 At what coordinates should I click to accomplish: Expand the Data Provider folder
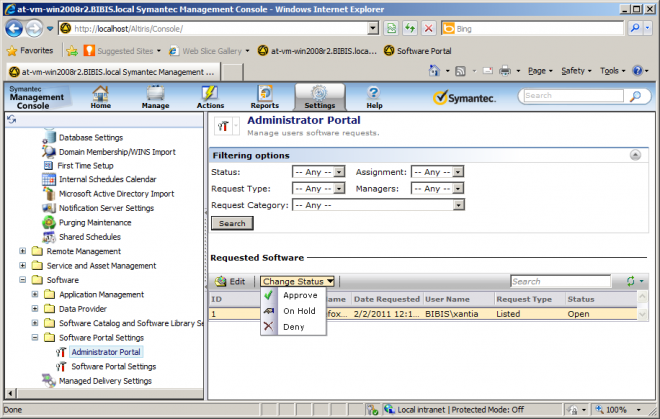point(35,309)
